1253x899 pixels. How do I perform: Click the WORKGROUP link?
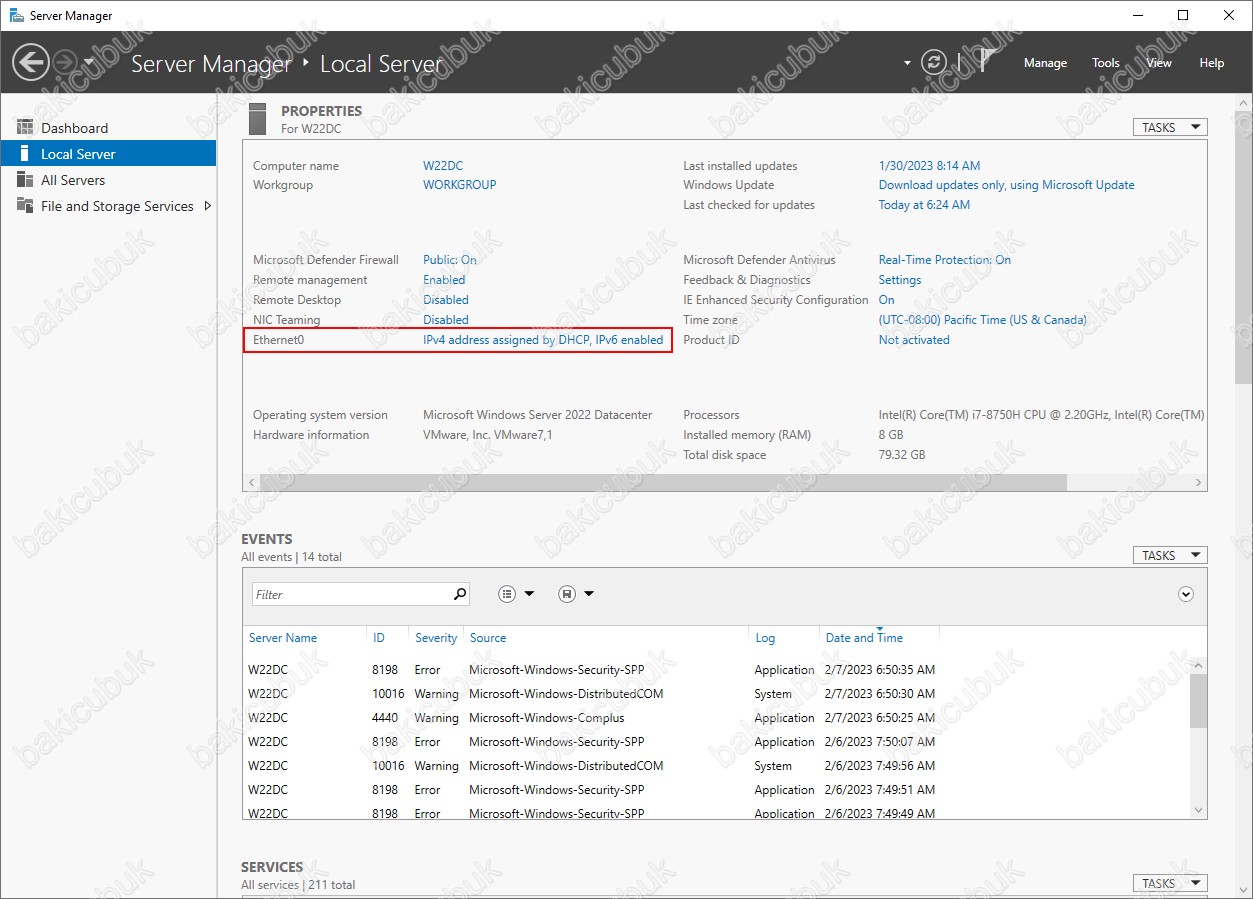coord(459,185)
